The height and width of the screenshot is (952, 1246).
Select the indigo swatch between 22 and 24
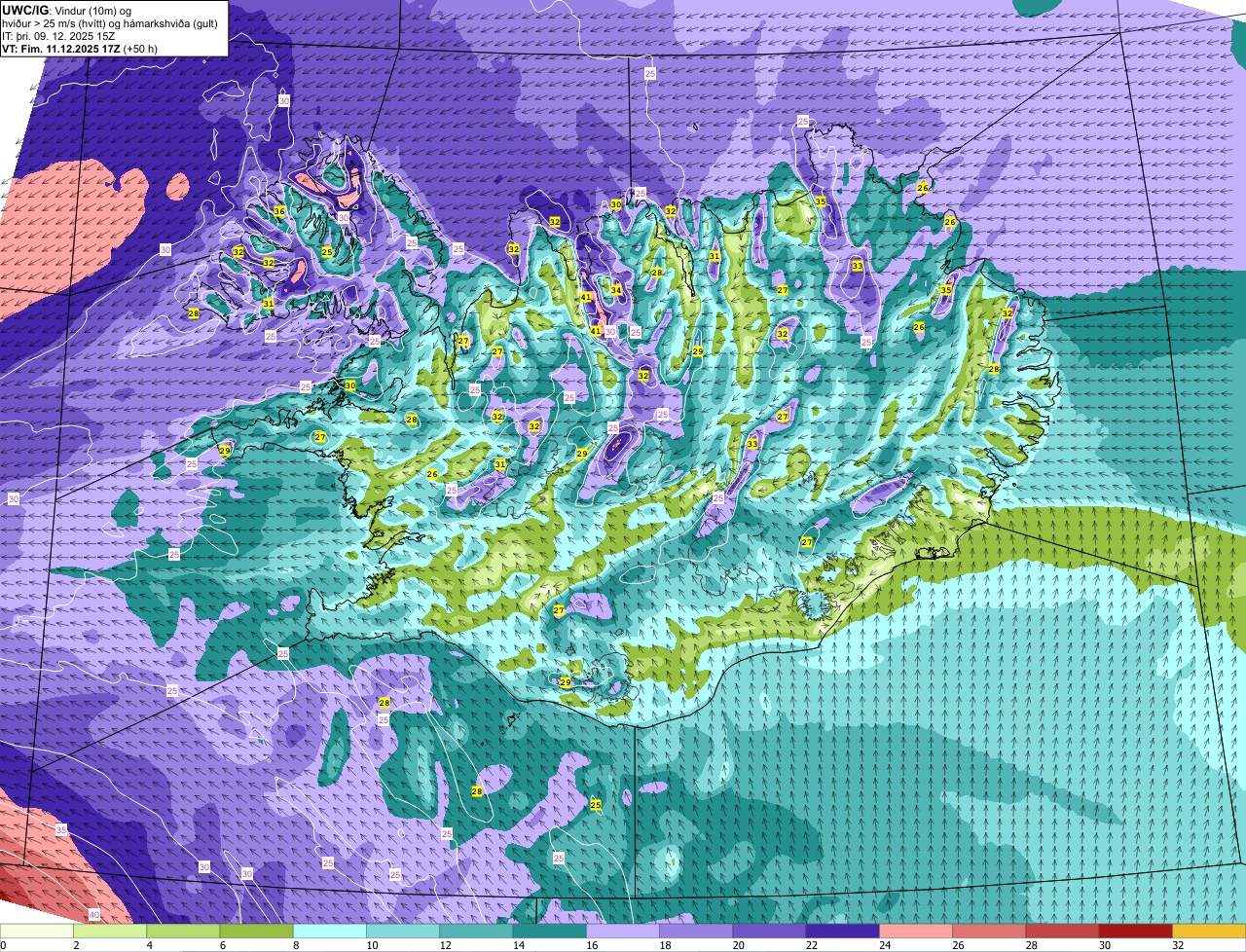click(x=842, y=932)
